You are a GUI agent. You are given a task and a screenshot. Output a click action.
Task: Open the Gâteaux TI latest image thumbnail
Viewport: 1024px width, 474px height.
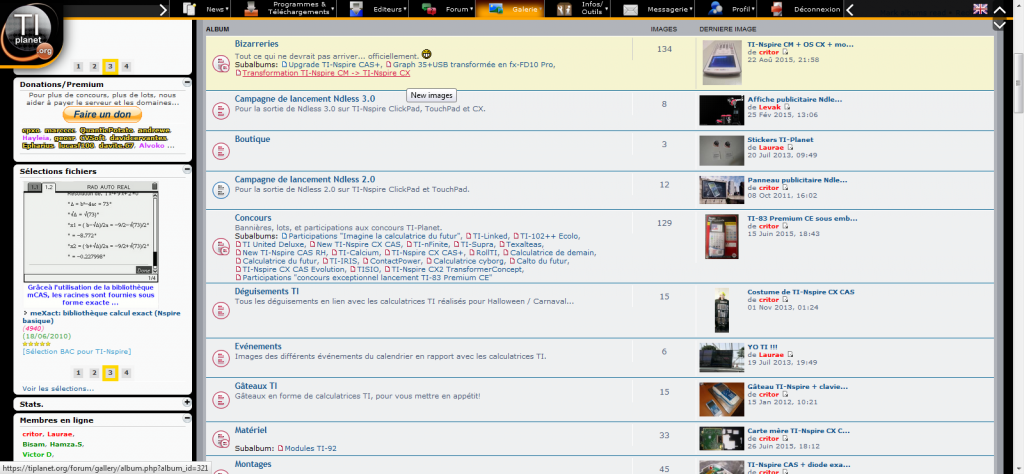tap(722, 398)
